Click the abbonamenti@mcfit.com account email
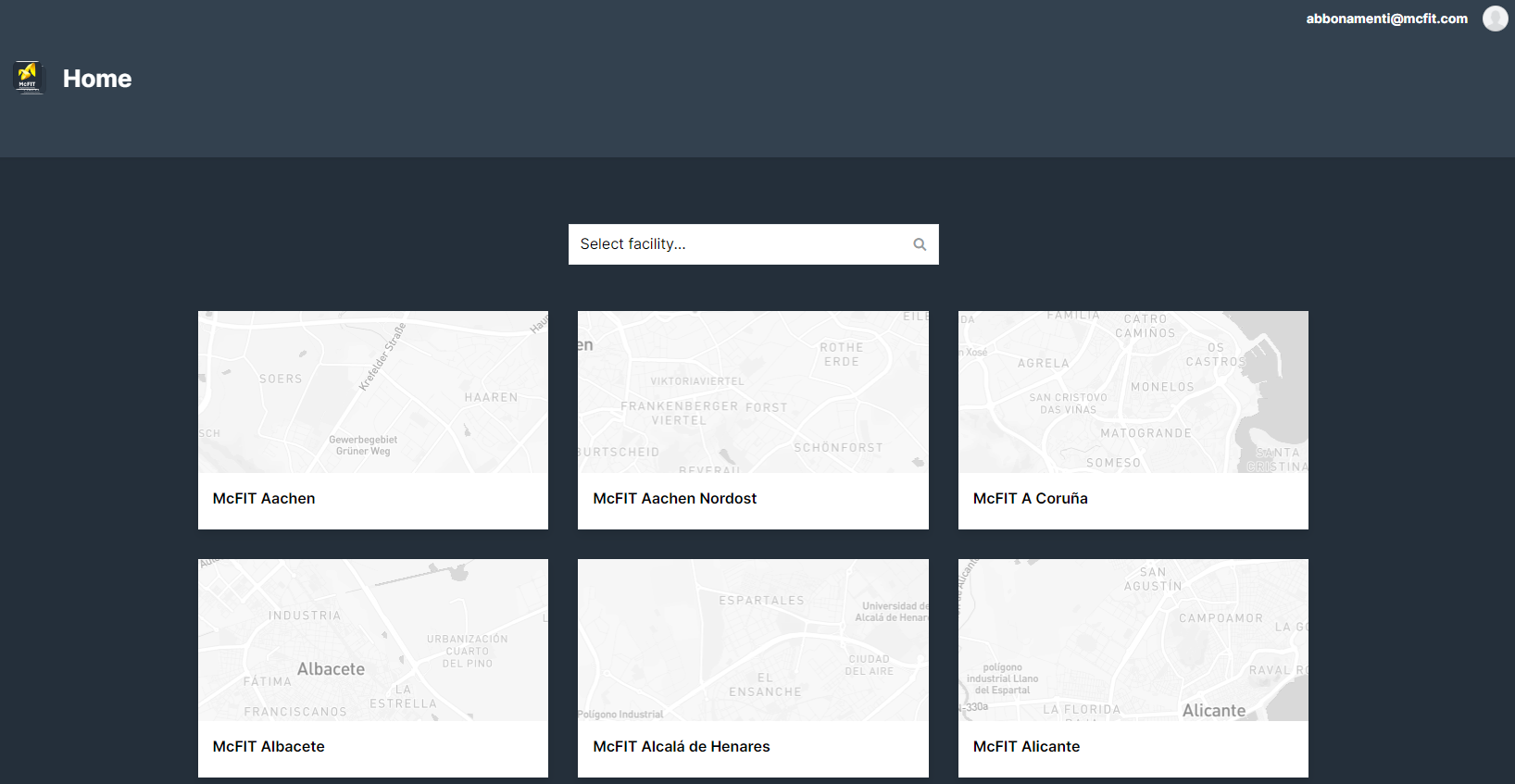Image resolution: width=1515 pixels, height=784 pixels. 1386,19
